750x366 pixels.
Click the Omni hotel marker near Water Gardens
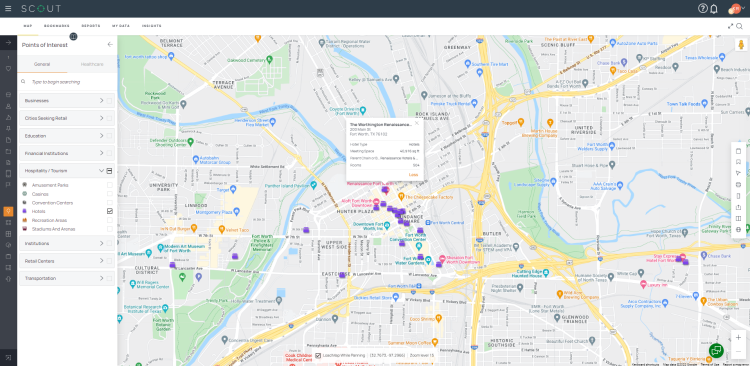(x=420, y=257)
